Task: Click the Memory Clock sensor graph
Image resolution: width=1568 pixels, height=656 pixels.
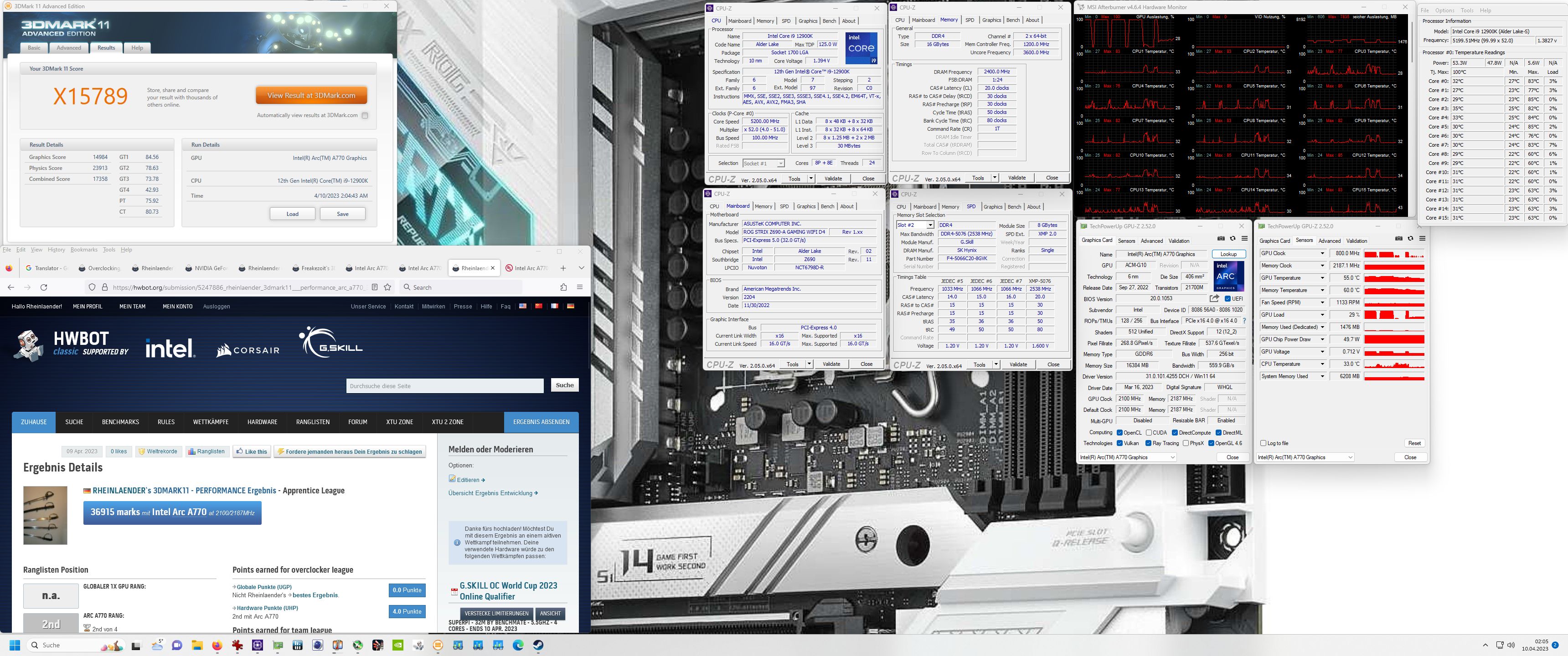Action: [1394, 266]
